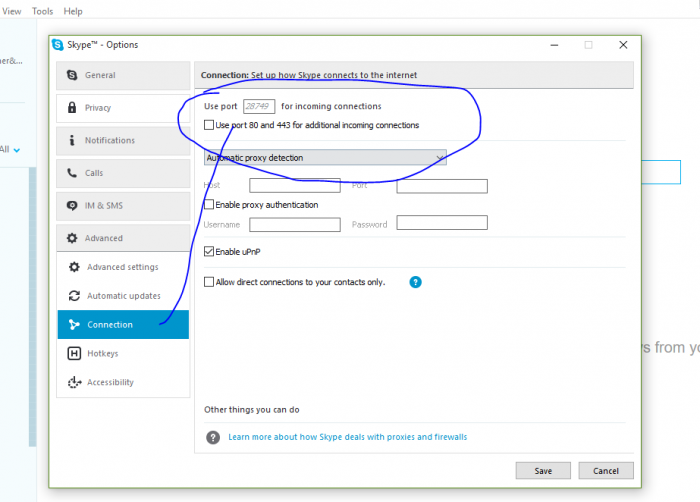The image size is (700, 502).
Task: Open the Automatic proxy detection dropdown
Action: pos(325,158)
